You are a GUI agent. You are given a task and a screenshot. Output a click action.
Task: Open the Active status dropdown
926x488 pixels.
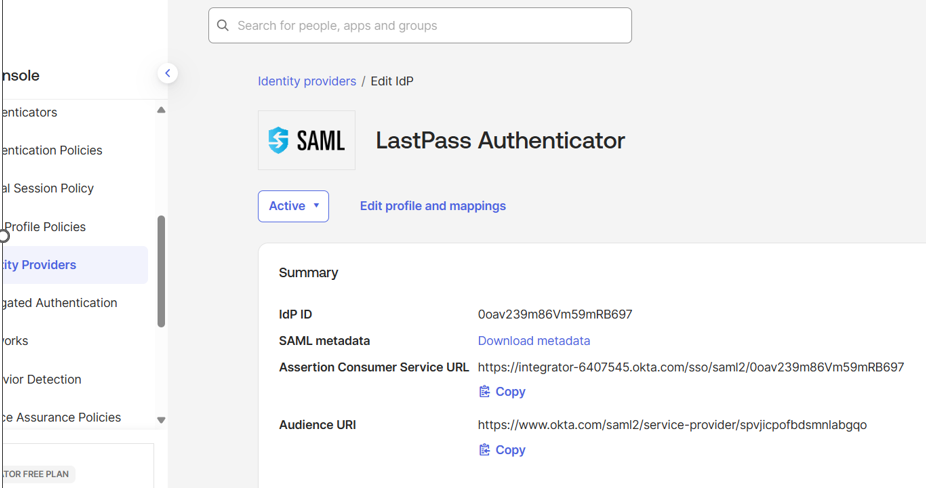click(x=293, y=206)
